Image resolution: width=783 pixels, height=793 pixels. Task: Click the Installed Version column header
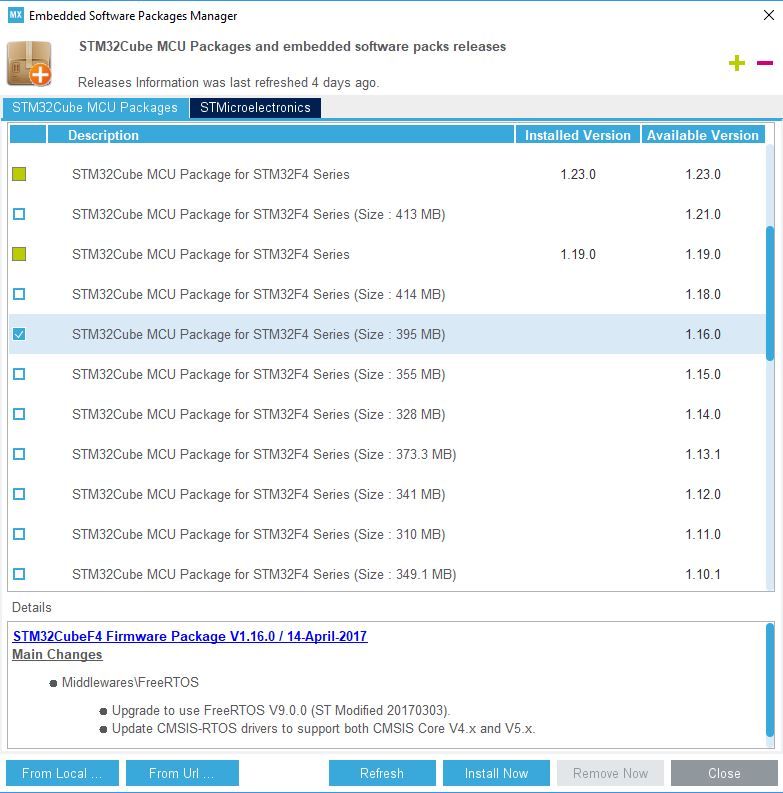tap(578, 135)
